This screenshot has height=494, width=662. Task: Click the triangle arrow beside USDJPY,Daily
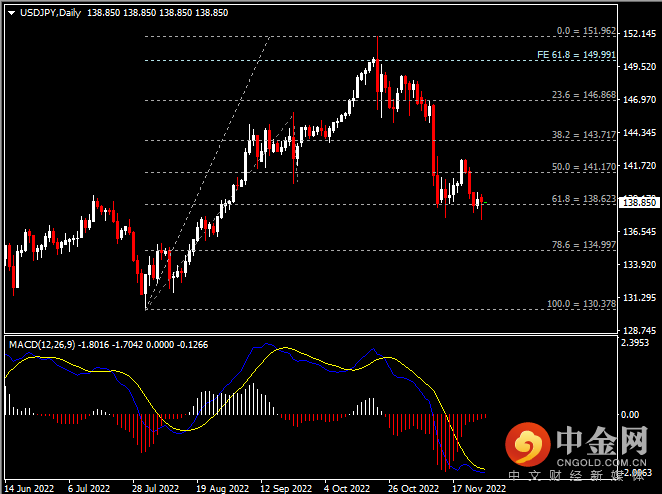(x=10, y=12)
